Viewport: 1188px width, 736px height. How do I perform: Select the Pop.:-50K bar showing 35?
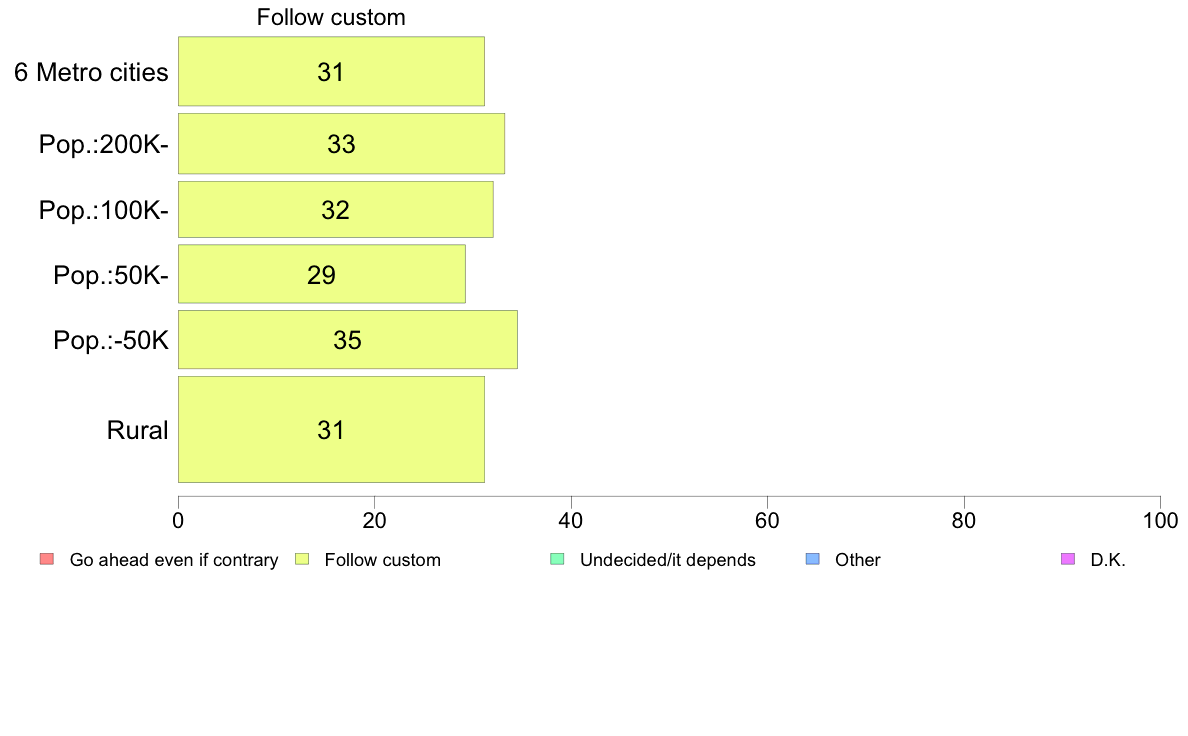pos(348,340)
